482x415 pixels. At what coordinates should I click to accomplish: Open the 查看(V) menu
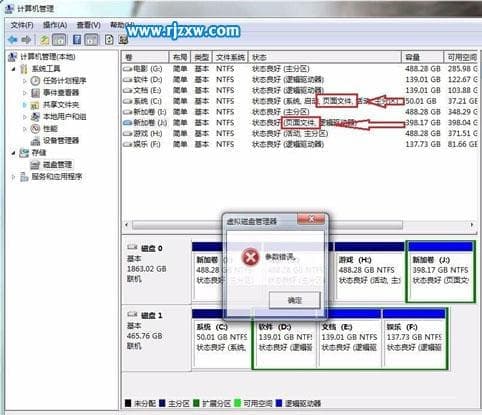pyautogui.click(x=88, y=25)
